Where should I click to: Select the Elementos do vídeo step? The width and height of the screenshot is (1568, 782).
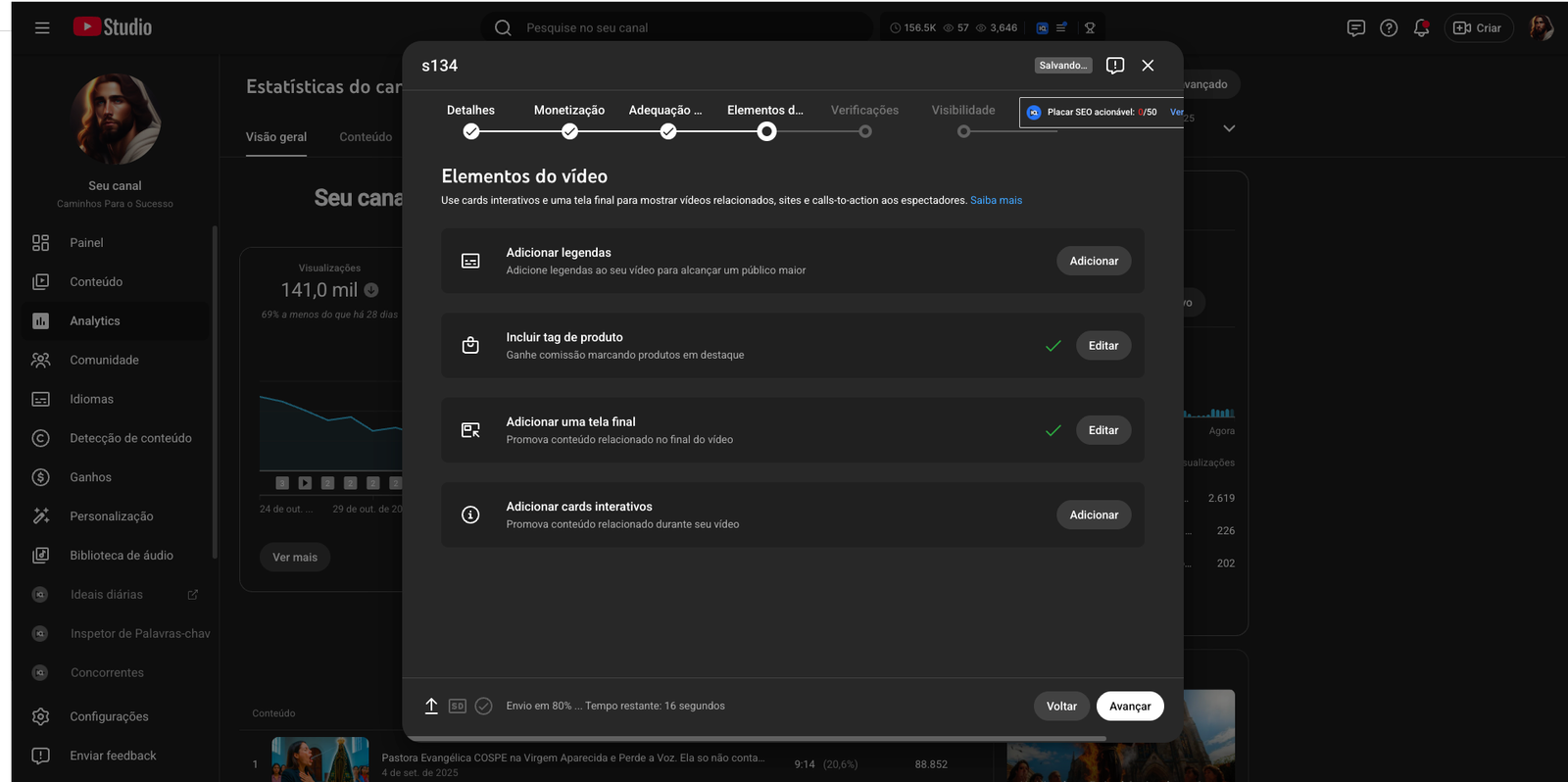point(766,122)
